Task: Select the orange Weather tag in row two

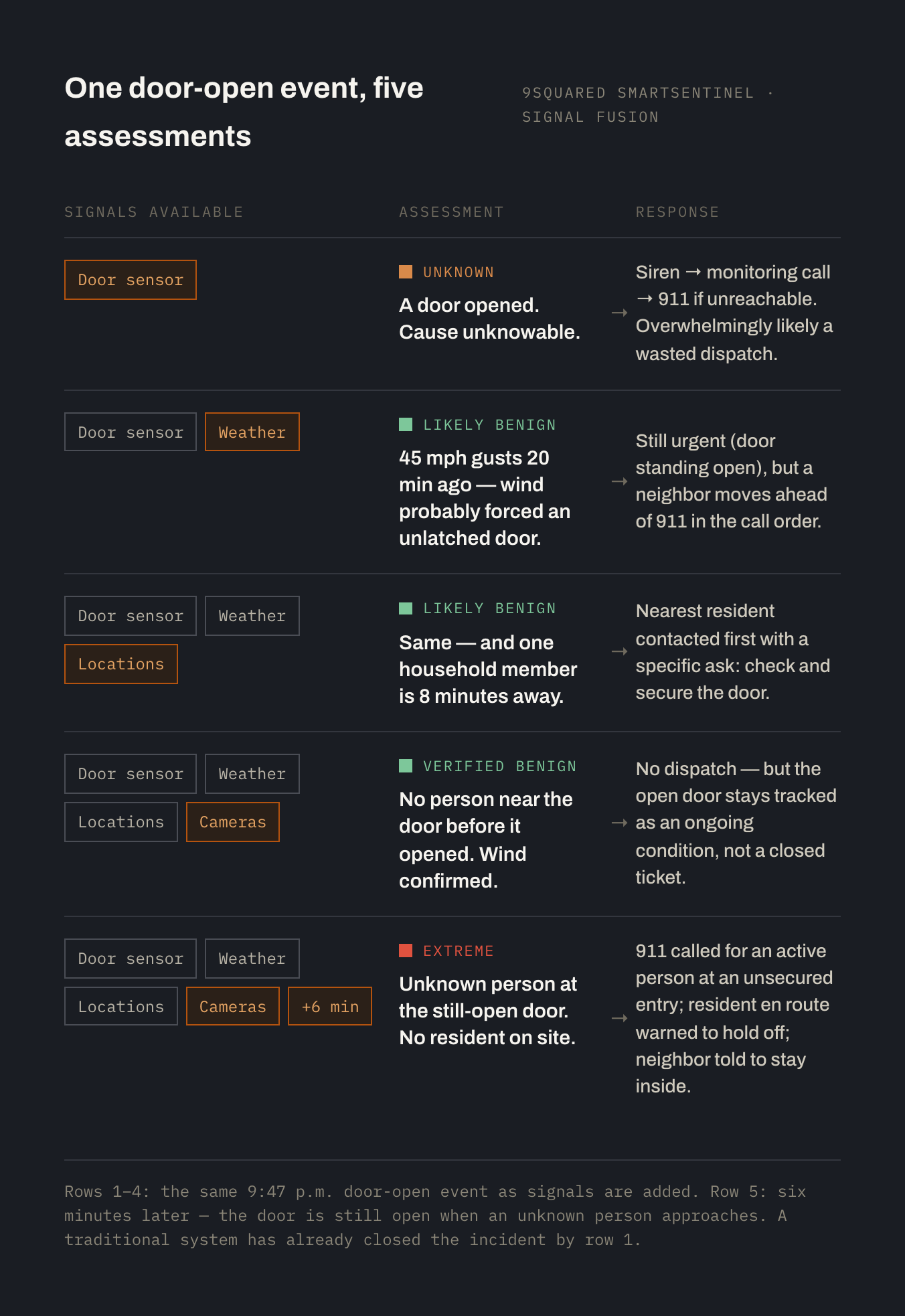Action: 252,432
